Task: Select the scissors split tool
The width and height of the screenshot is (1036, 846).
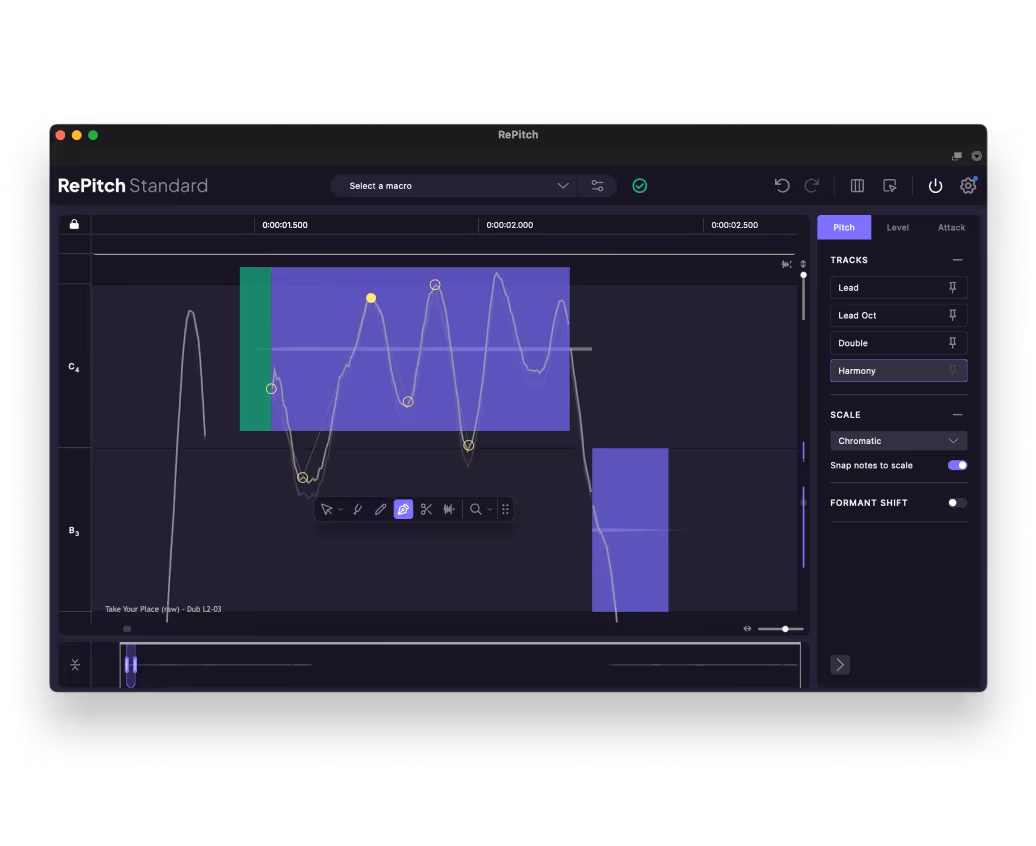Action: click(426, 509)
